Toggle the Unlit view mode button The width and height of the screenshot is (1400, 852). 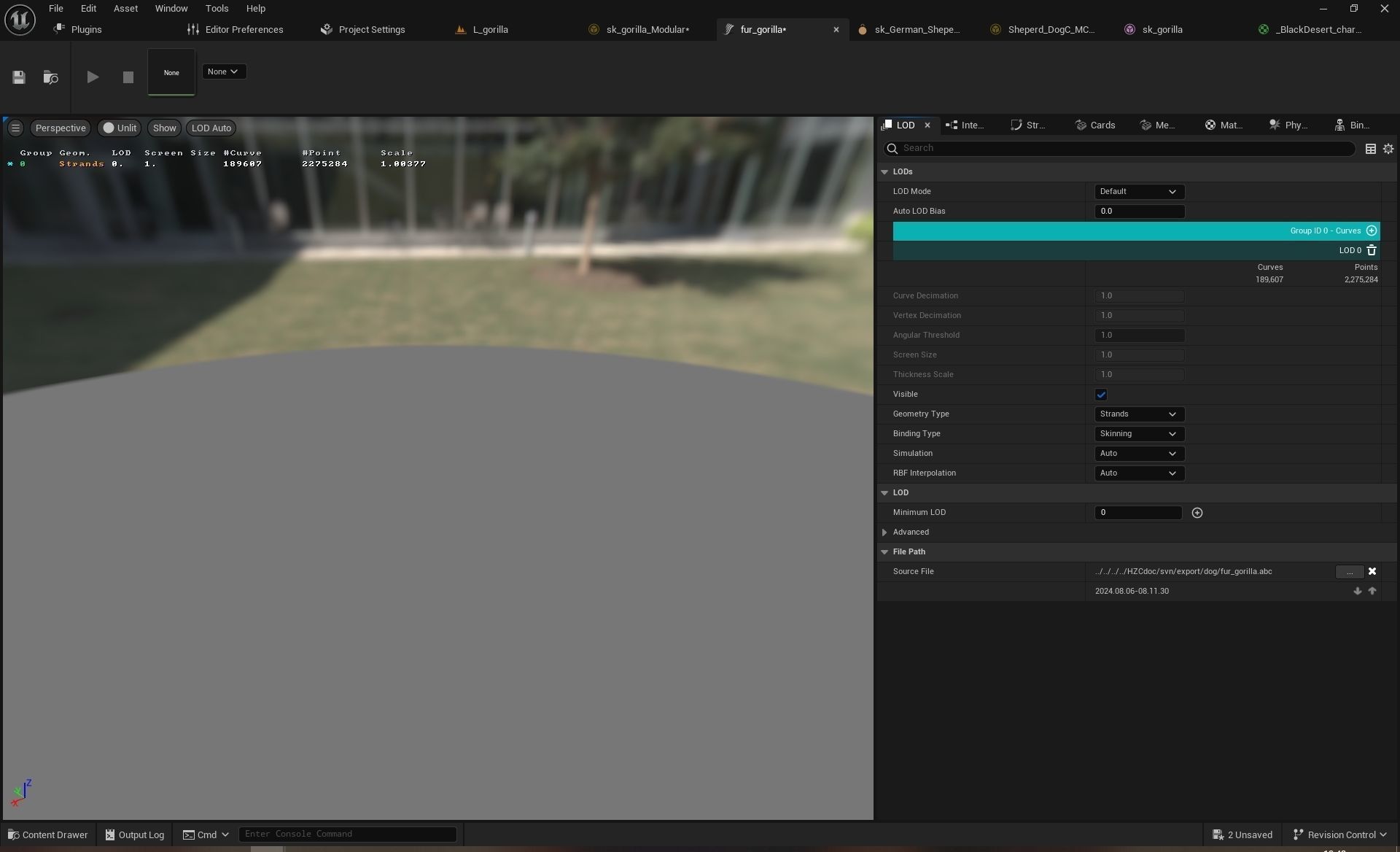coord(120,128)
